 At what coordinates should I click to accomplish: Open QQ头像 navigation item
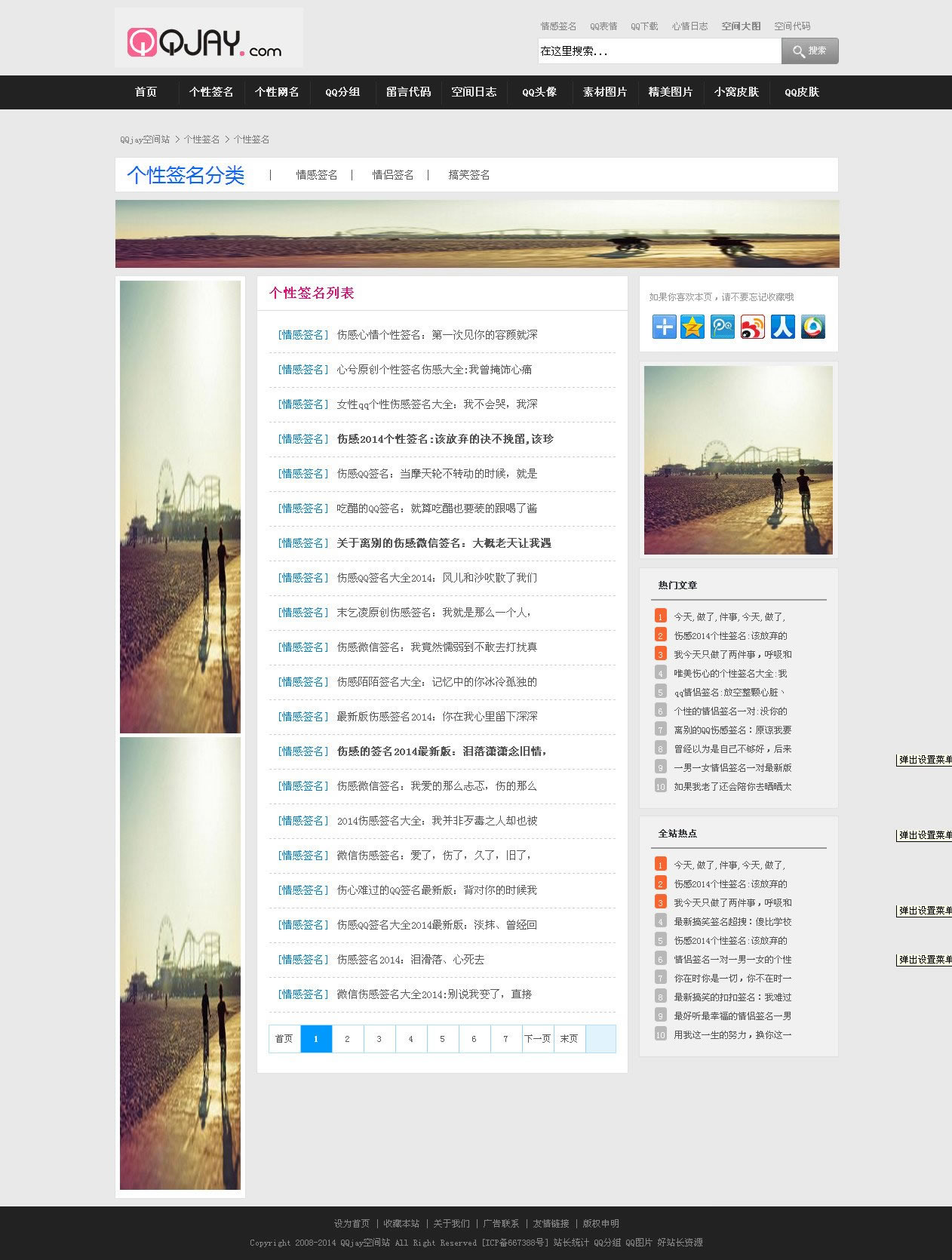(x=539, y=92)
